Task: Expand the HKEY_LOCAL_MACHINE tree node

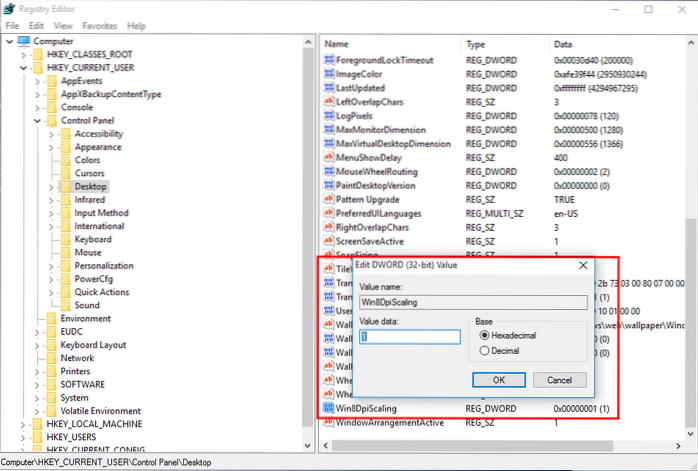Action: tap(22, 424)
